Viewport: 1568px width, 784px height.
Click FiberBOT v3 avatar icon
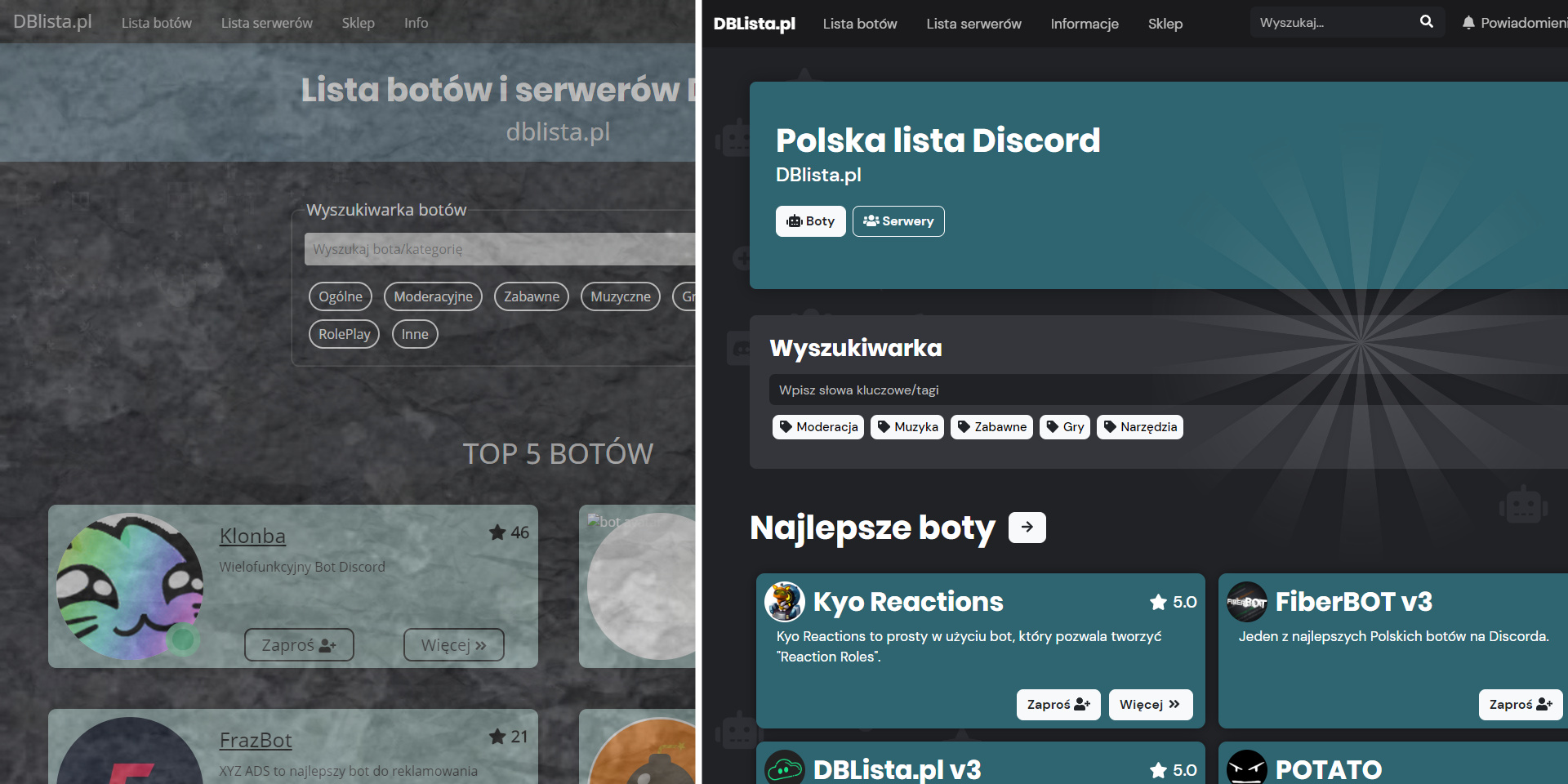click(x=1247, y=602)
